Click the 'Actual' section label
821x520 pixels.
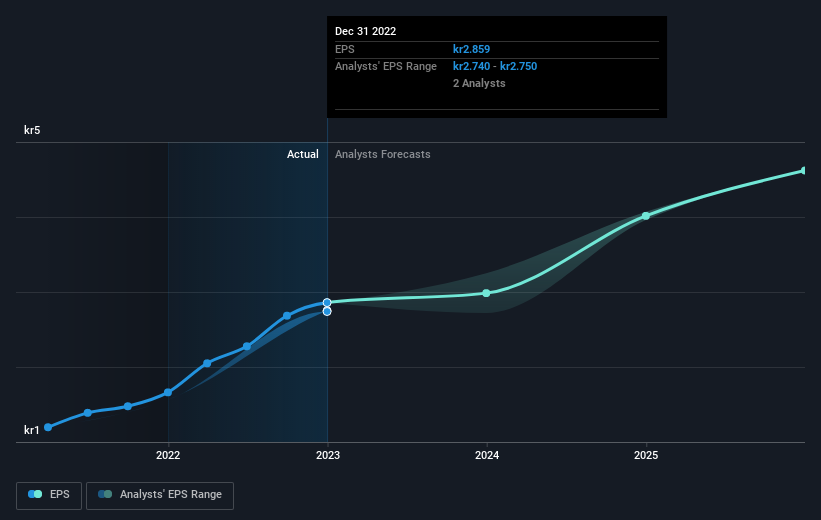click(303, 154)
